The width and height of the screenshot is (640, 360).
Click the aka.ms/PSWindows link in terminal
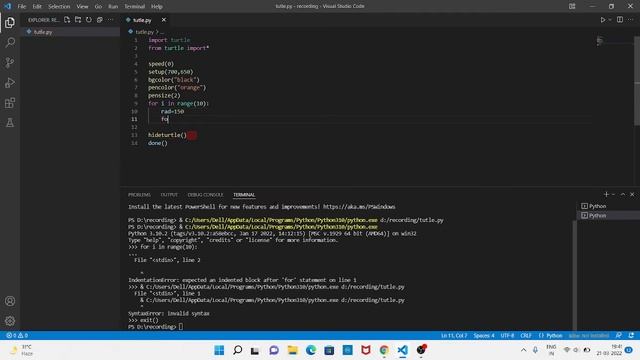[359, 207]
